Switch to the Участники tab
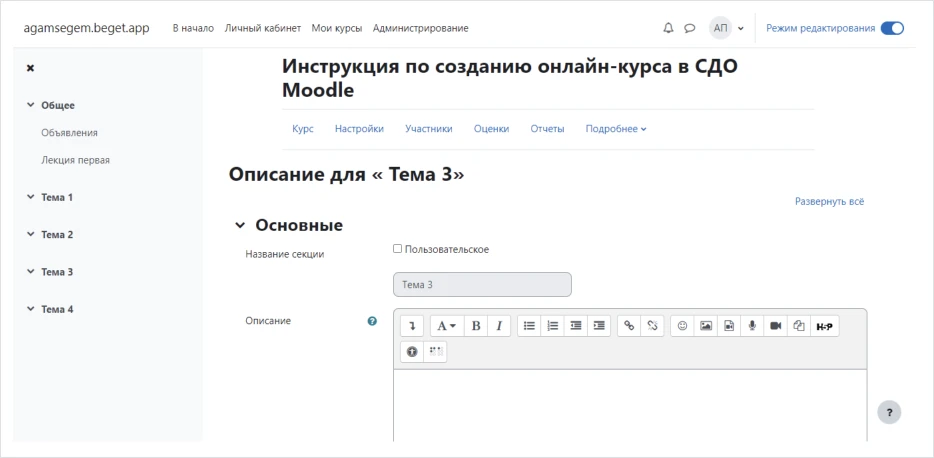The width and height of the screenshot is (934, 458). pos(429,129)
